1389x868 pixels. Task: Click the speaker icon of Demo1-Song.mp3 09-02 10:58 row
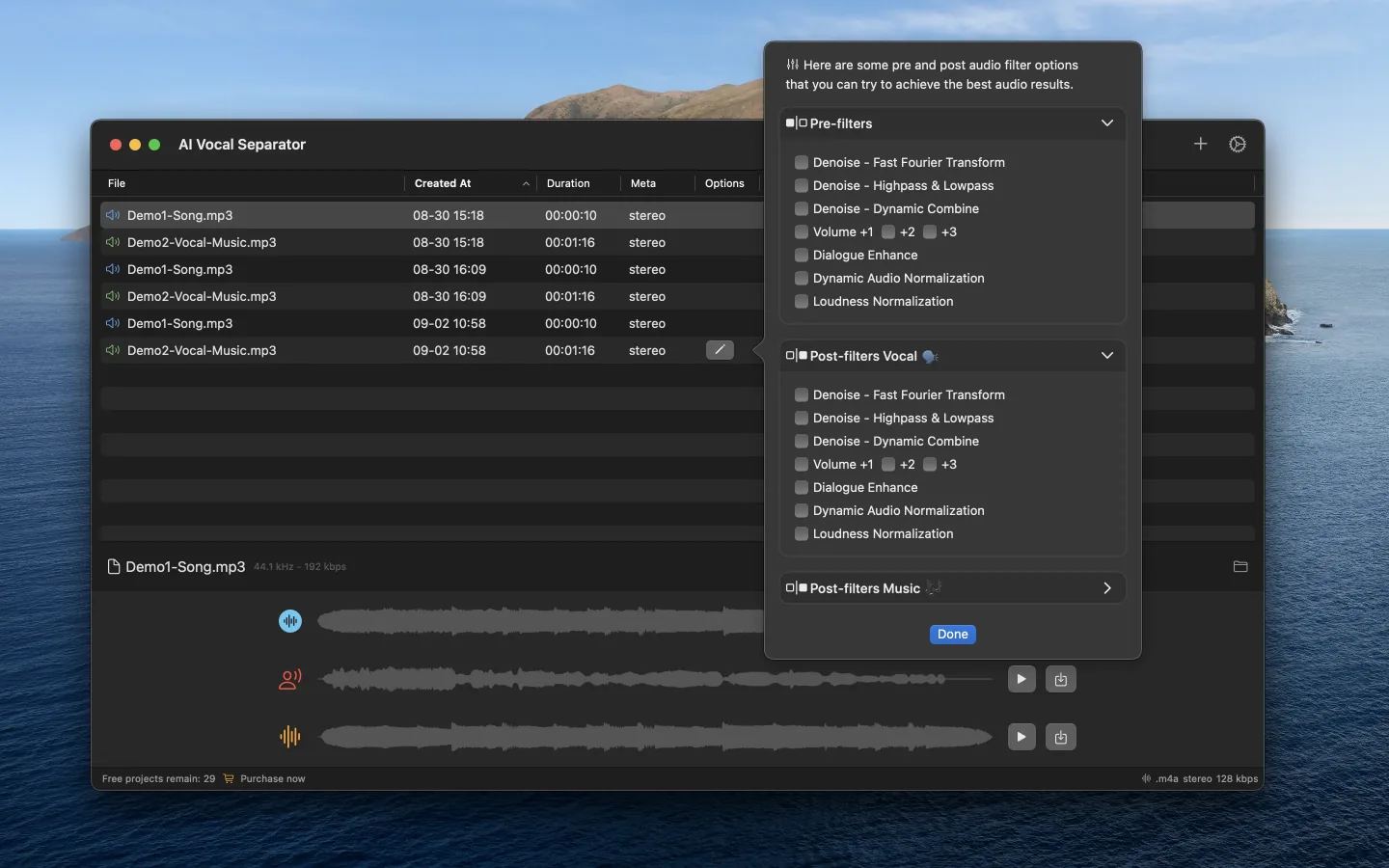[113, 323]
